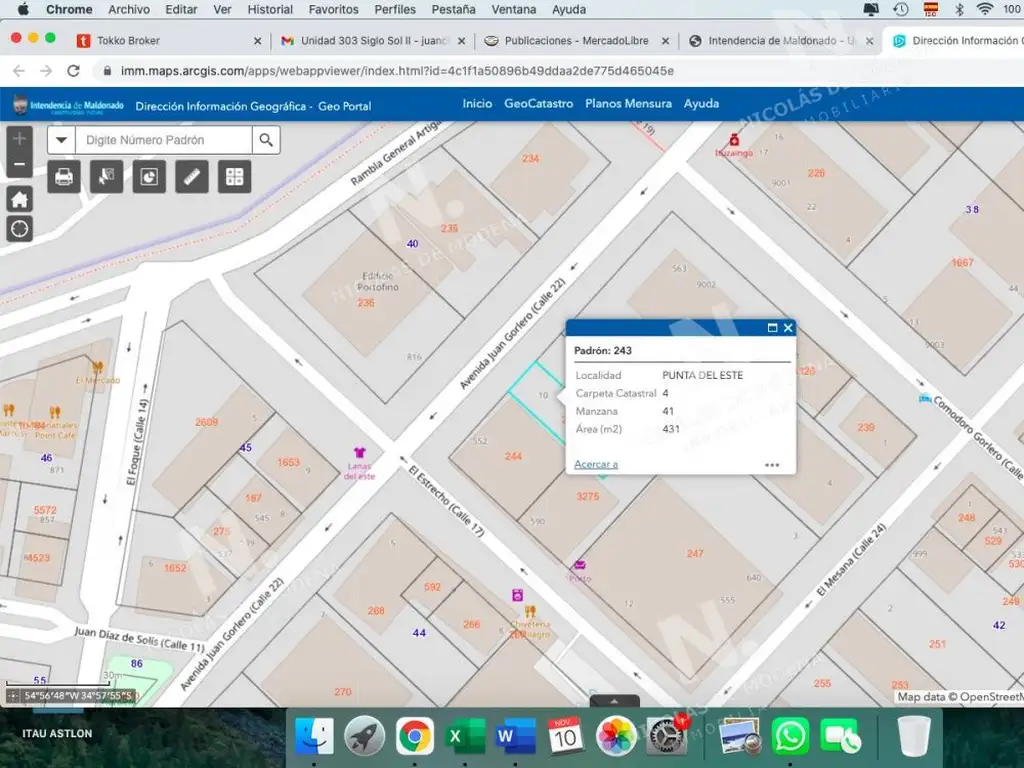Screen dimensions: 1024x768
Task: Open the Planos Mensura menu item
Action: click(628, 104)
